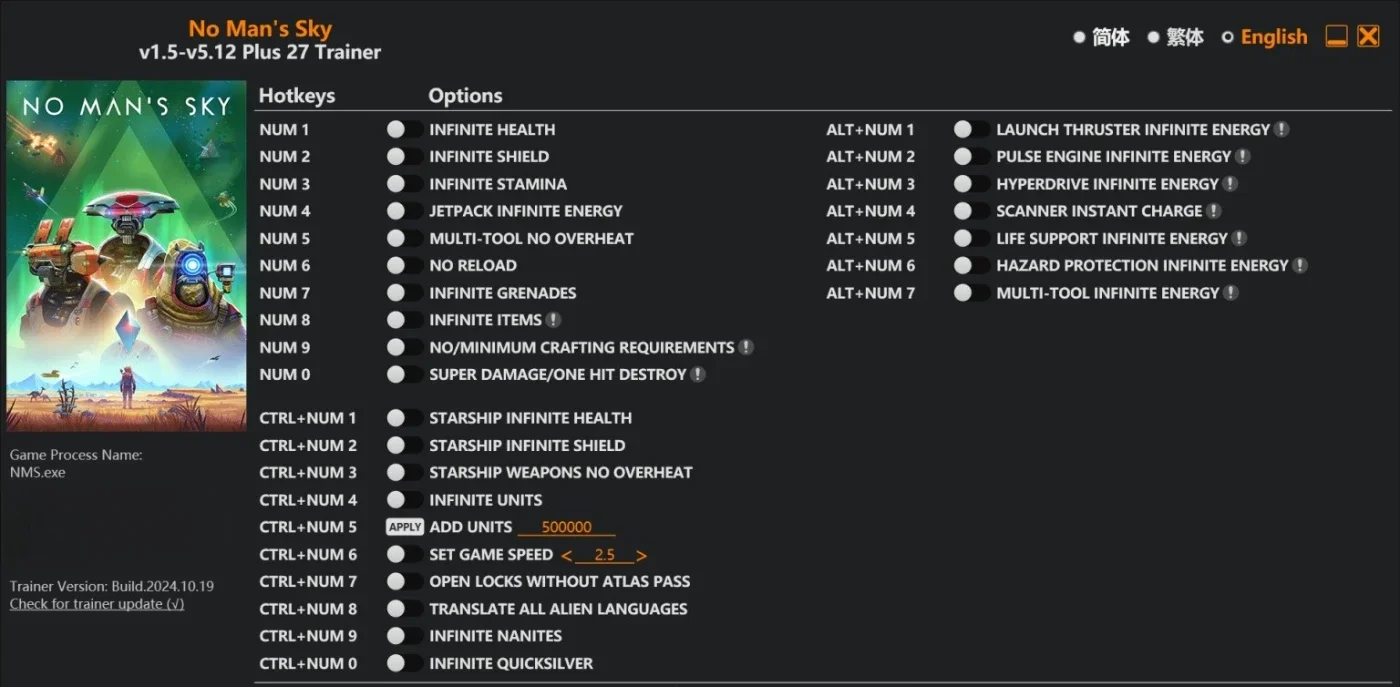Enable STARSHIP INFINITE HEALTH toggle
Viewport: 1400px width, 687px height.
tap(405, 418)
